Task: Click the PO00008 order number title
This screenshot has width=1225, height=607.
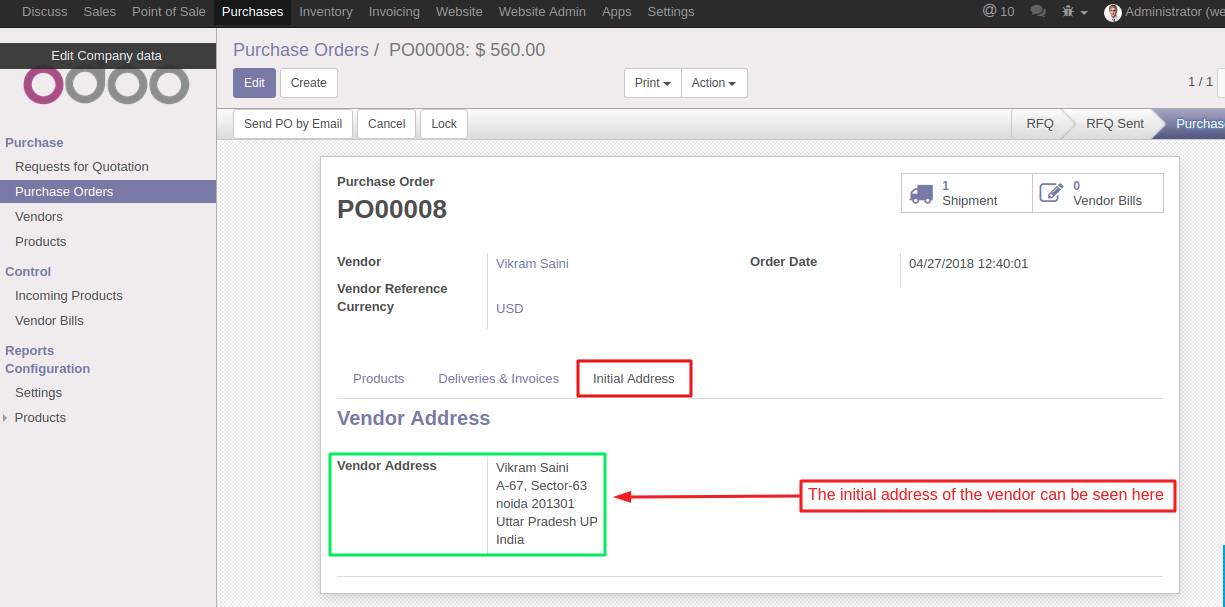Action: [392, 209]
